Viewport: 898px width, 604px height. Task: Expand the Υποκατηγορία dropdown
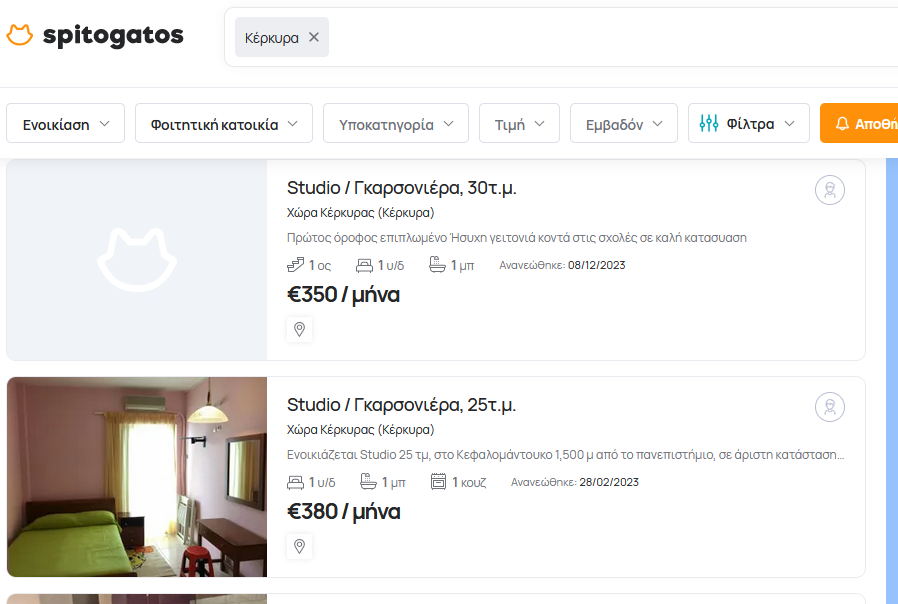click(x=396, y=124)
